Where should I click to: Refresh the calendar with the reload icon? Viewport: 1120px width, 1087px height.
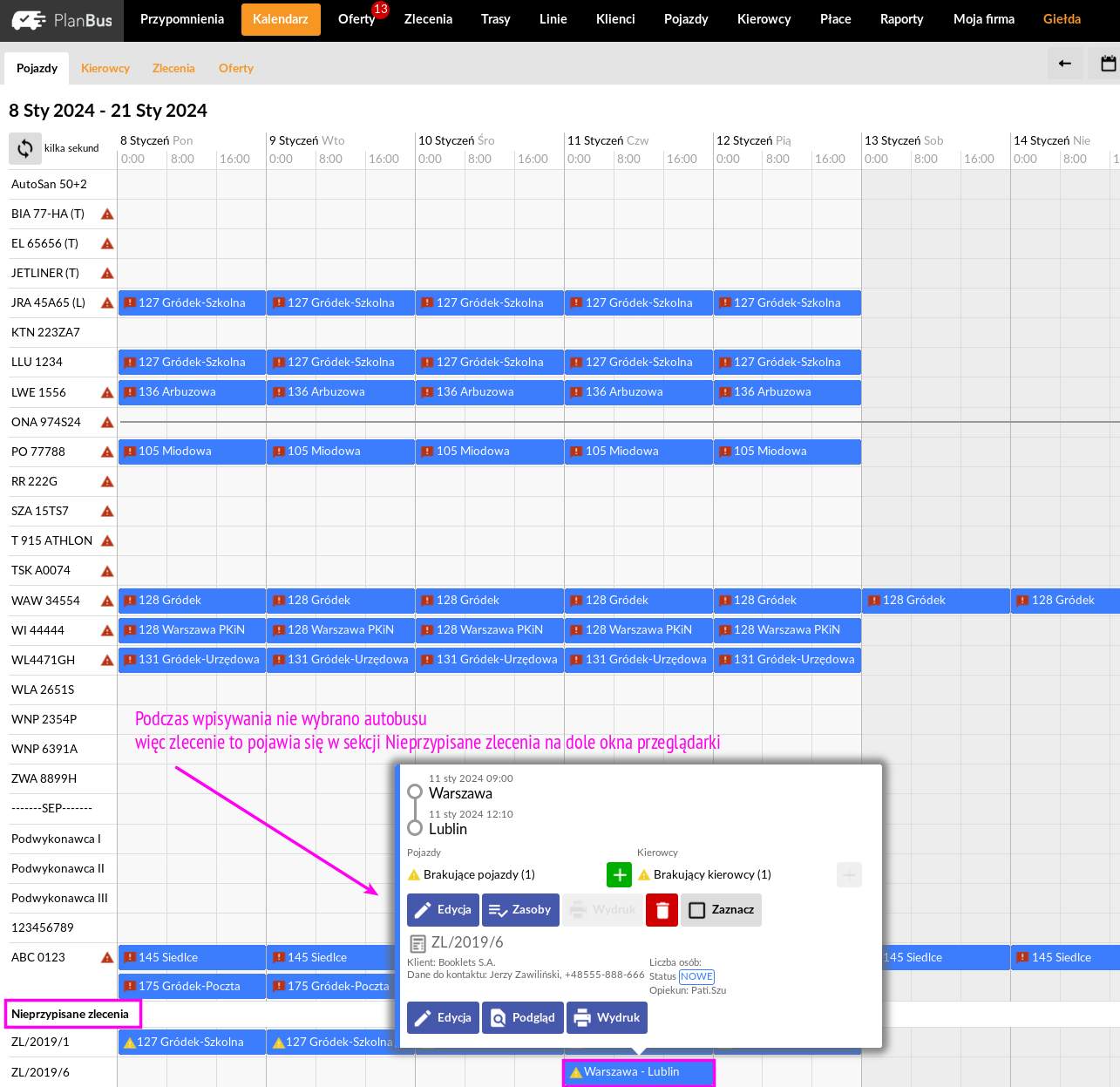(x=25, y=148)
